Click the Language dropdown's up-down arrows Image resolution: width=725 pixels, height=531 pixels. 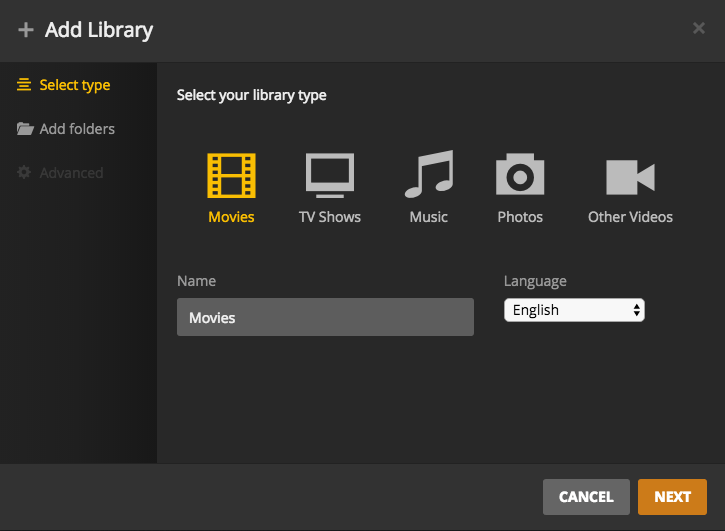coord(637,310)
